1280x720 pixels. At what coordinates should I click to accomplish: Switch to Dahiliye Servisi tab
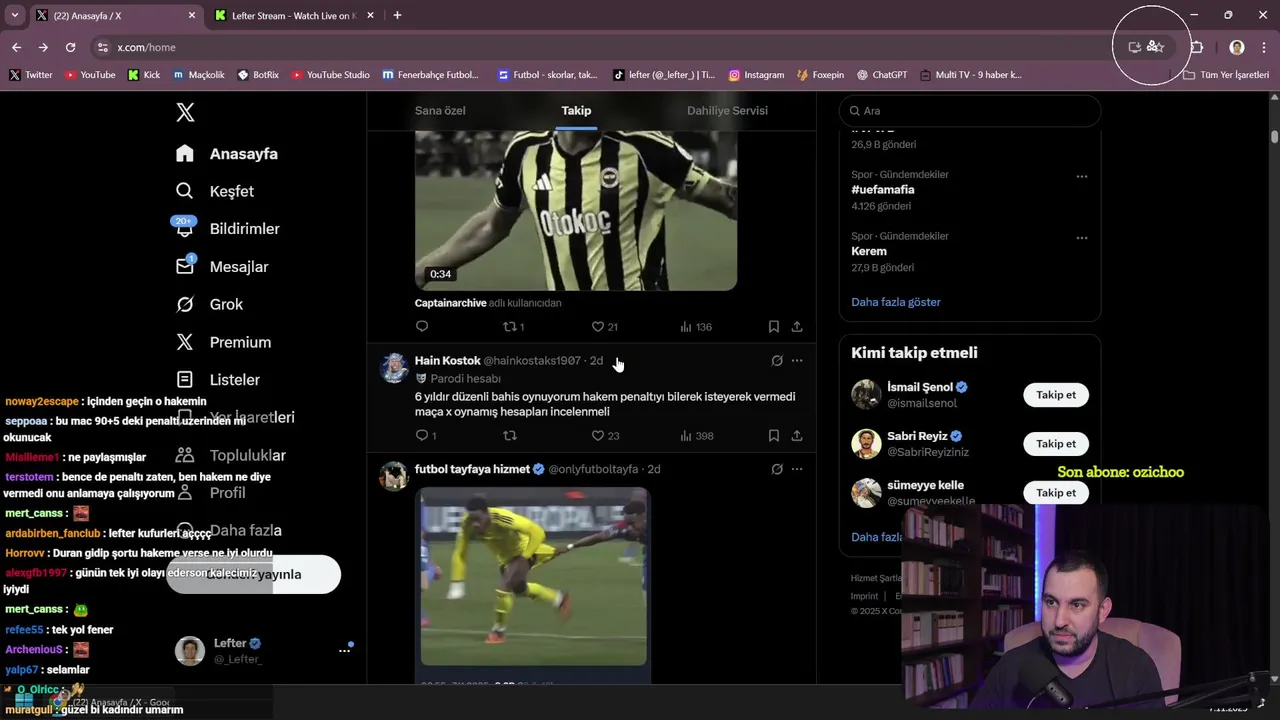coord(727,111)
